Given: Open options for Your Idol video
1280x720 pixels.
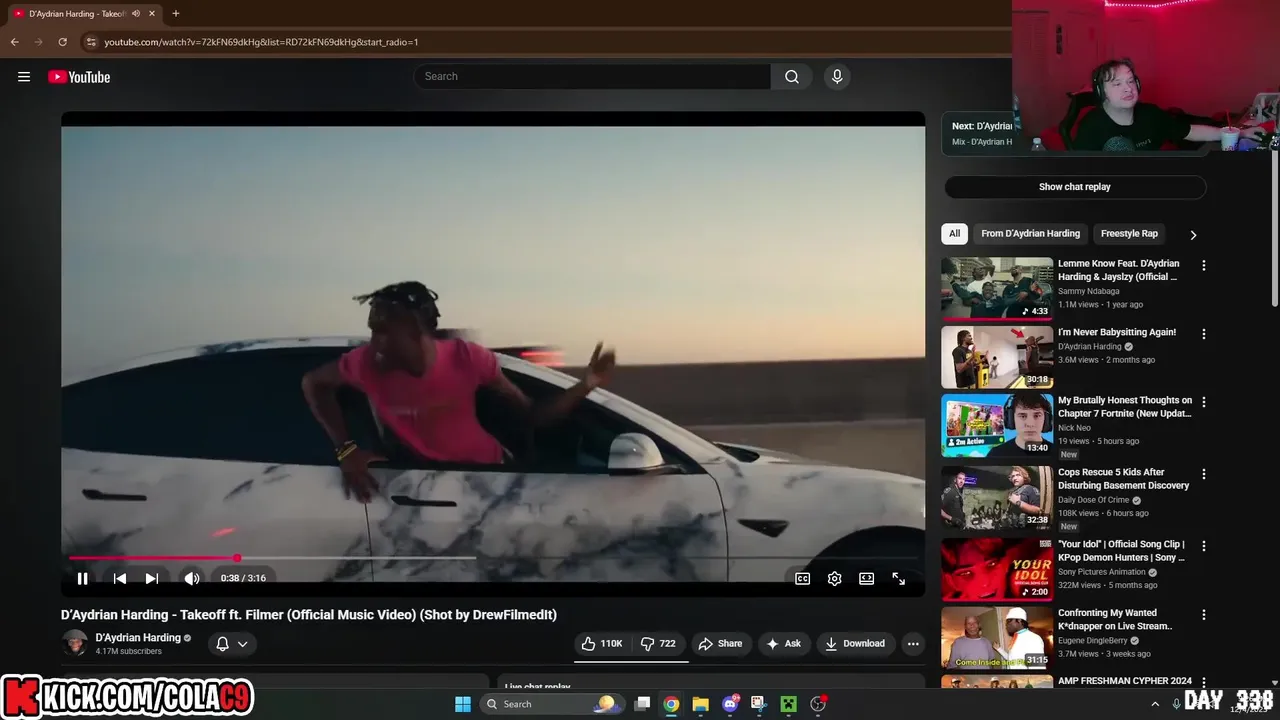Looking at the screenshot, I should pyautogui.click(x=1204, y=546).
